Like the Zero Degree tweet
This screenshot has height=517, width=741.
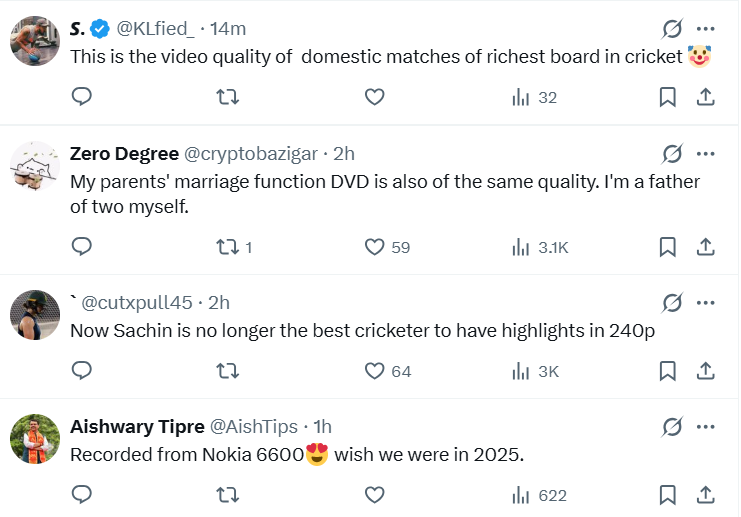point(375,246)
